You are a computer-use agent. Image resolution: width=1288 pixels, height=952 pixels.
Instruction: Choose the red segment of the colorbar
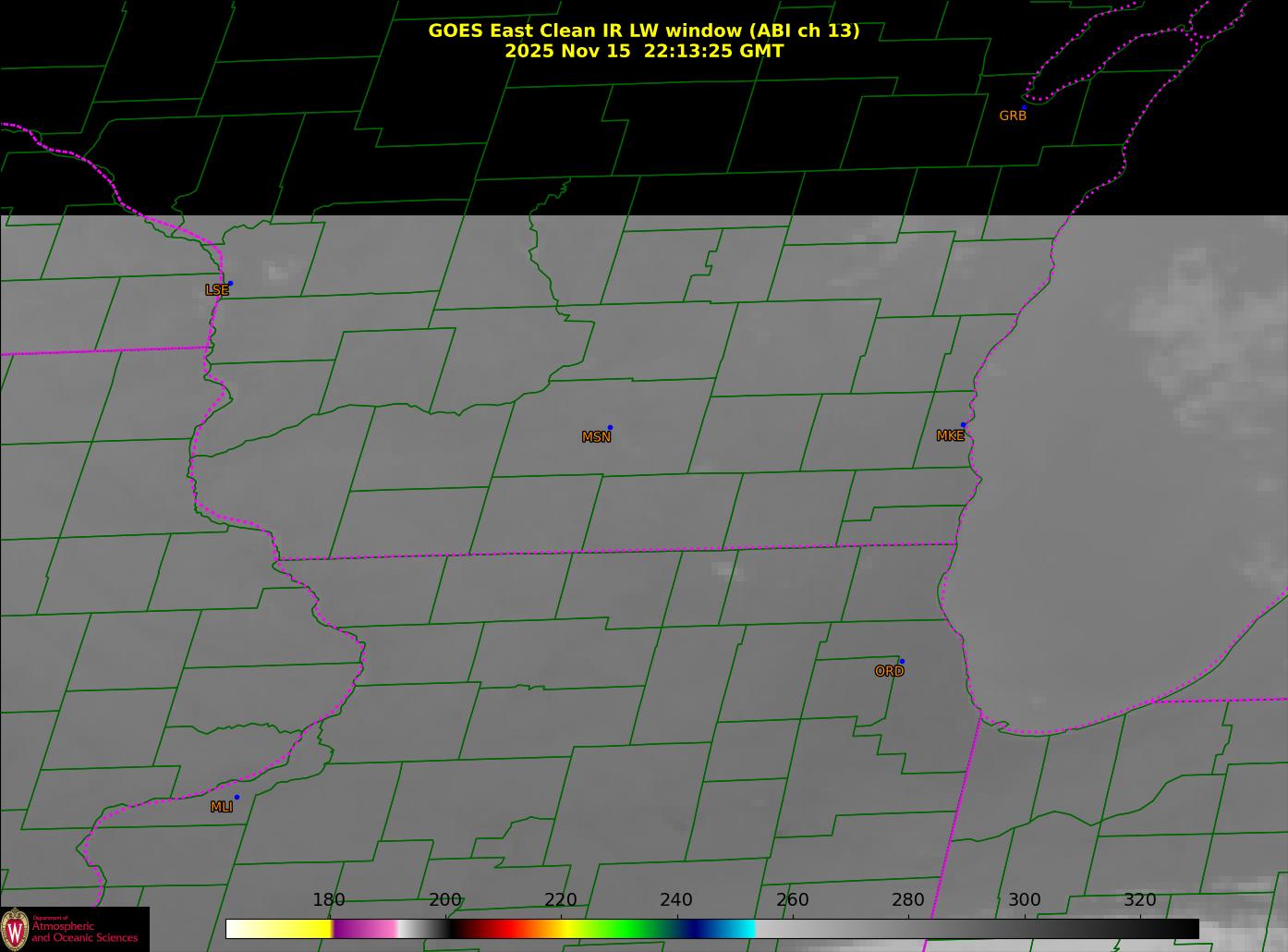[499, 929]
